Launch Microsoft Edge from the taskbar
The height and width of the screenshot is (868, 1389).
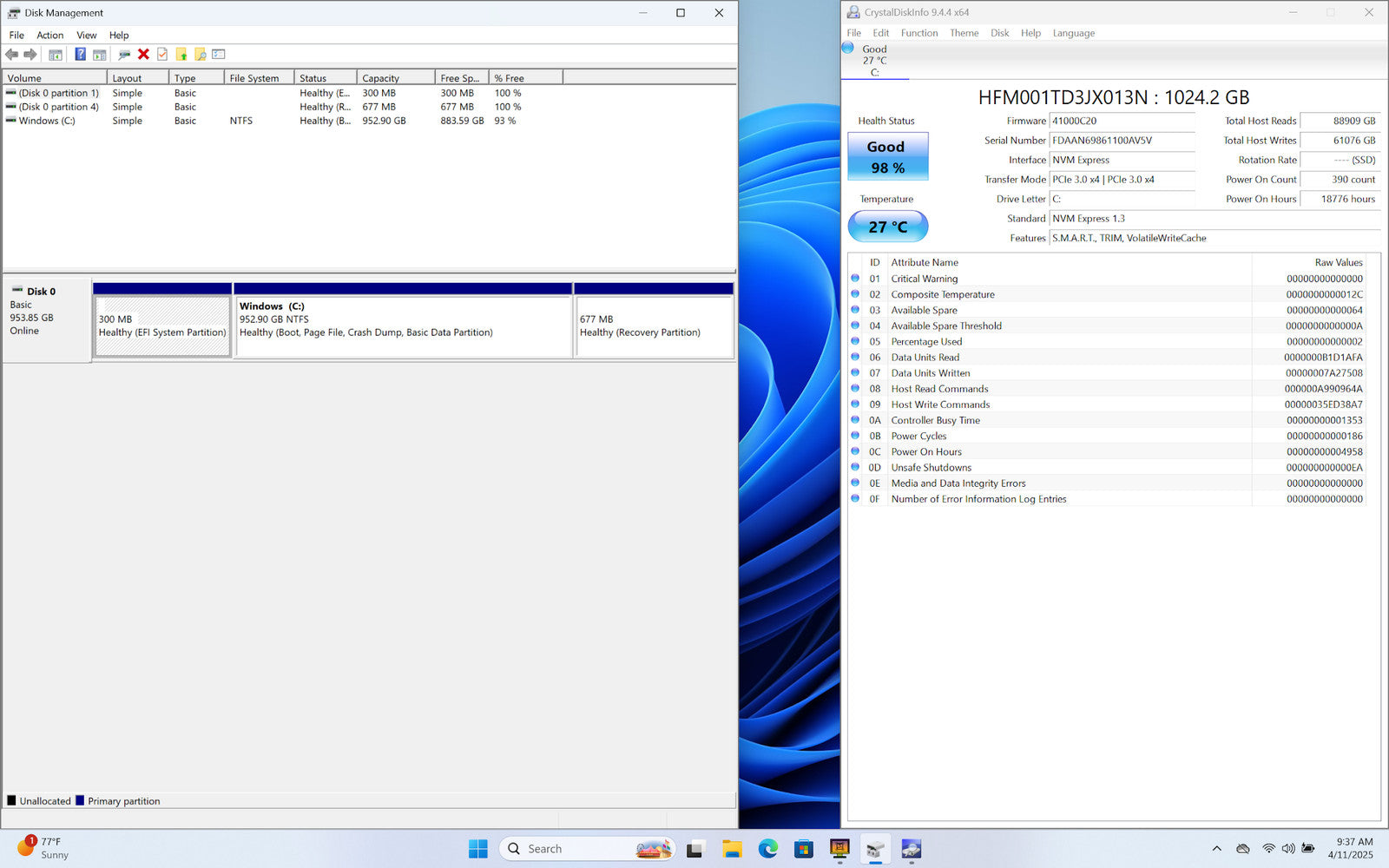[768, 849]
